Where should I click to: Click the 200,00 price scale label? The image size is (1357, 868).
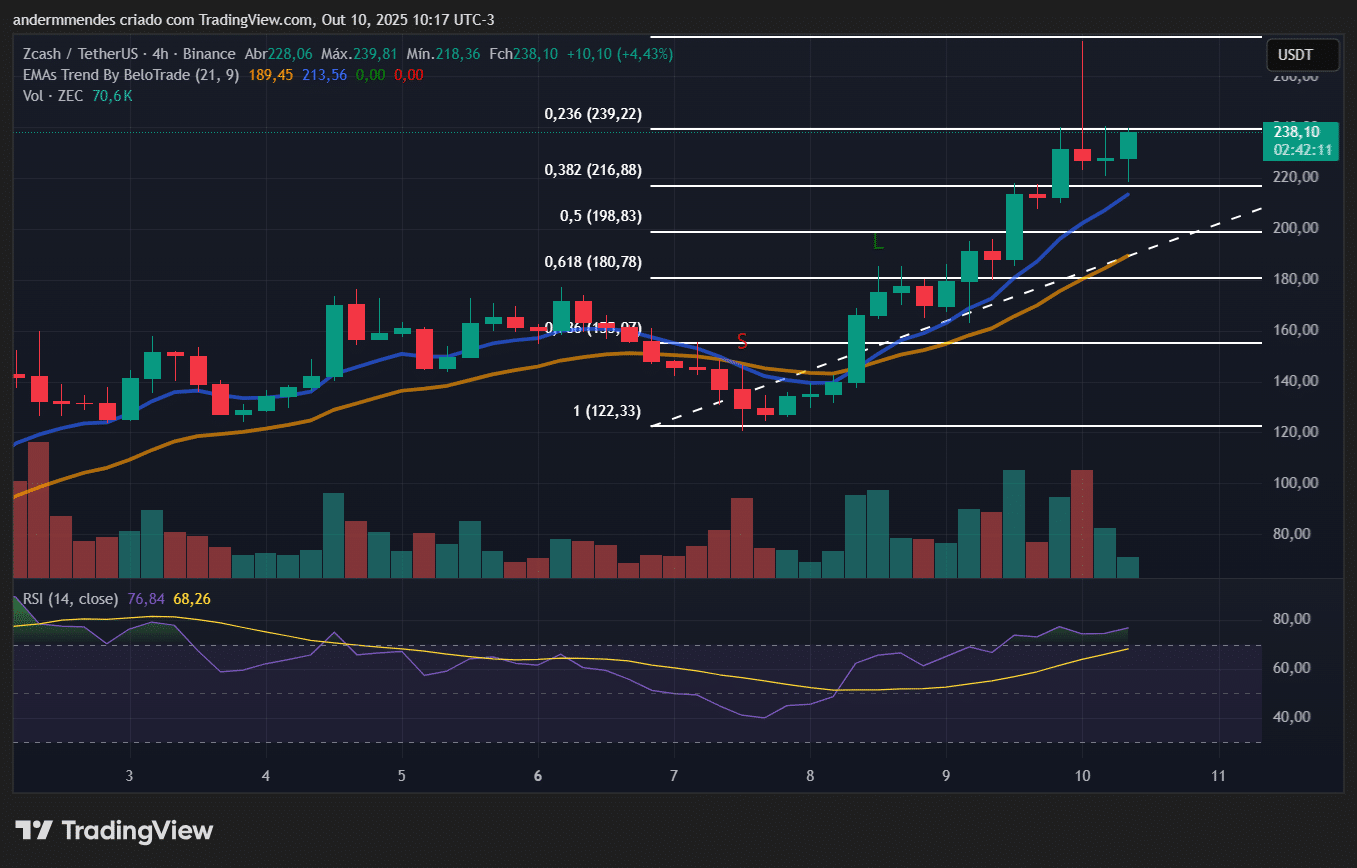coord(1294,228)
